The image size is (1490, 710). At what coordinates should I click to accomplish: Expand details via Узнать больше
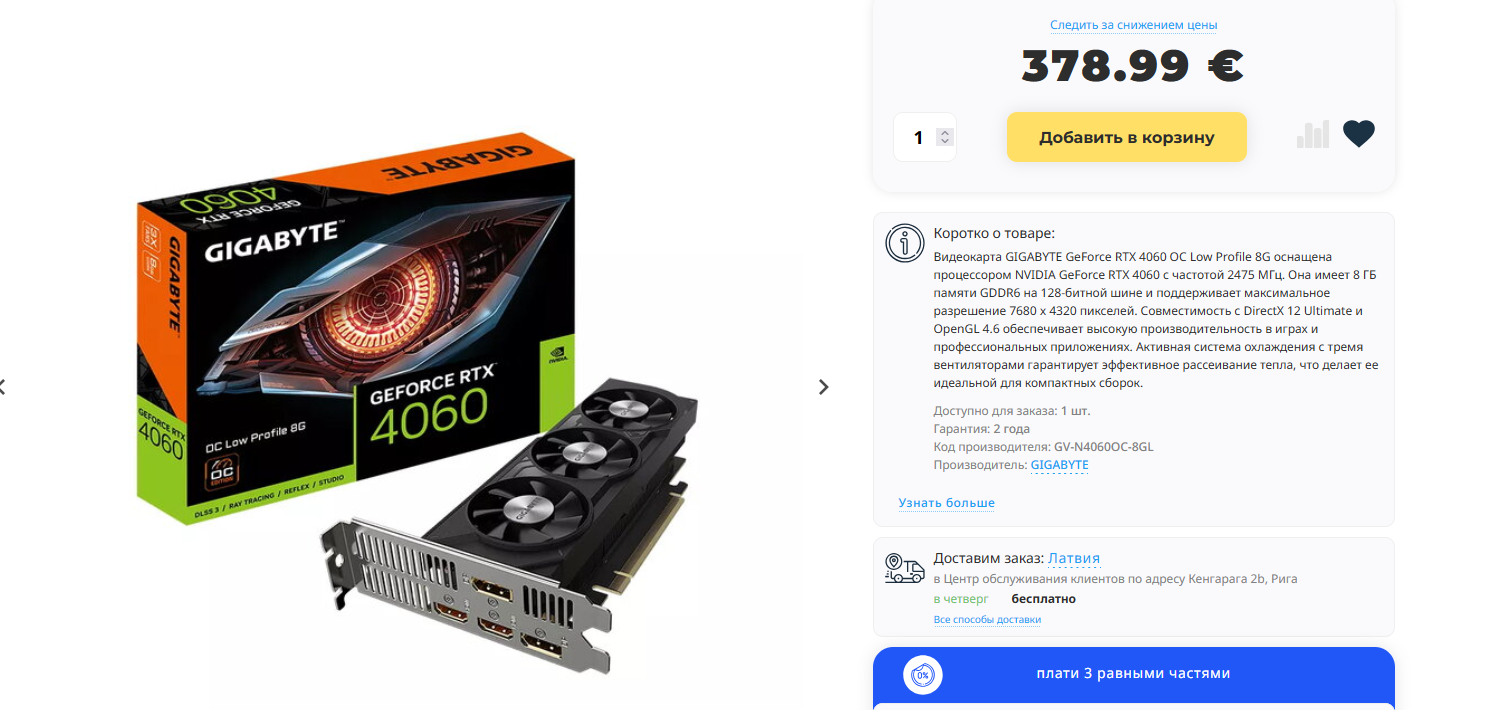pyautogui.click(x=947, y=503)
